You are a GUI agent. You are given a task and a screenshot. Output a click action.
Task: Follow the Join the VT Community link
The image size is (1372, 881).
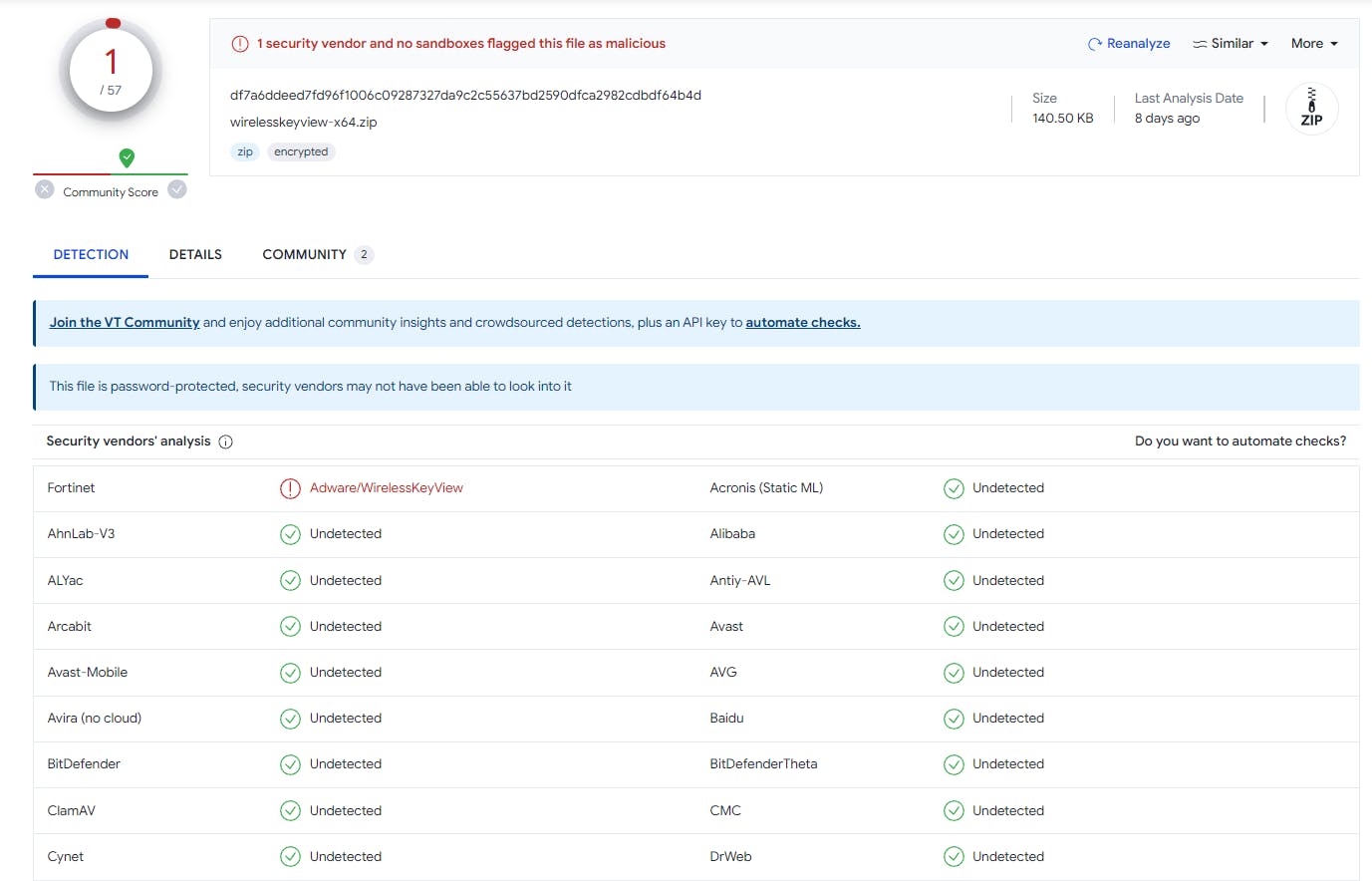[125, 323]
